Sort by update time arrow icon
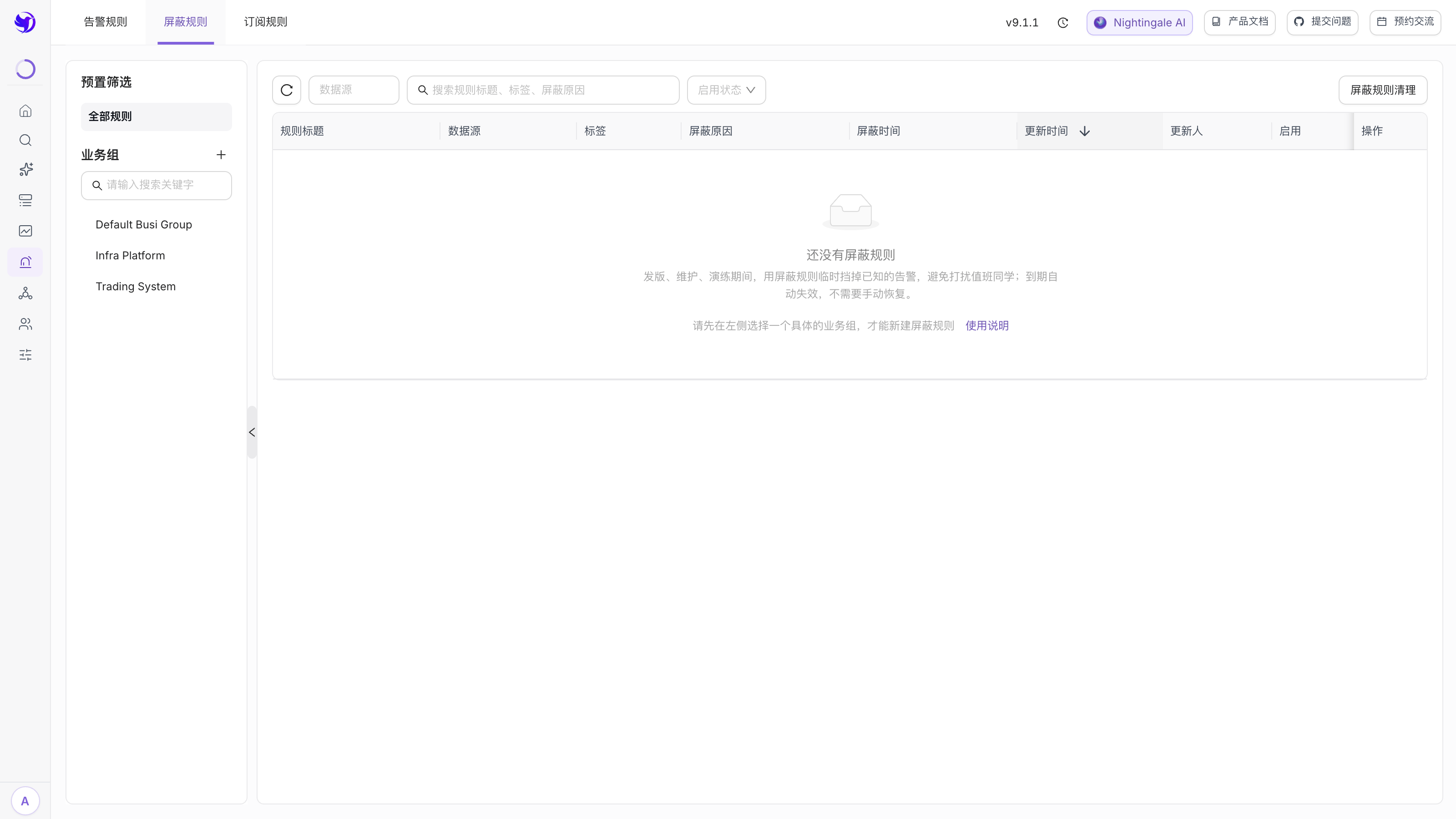 [1085, 131]
